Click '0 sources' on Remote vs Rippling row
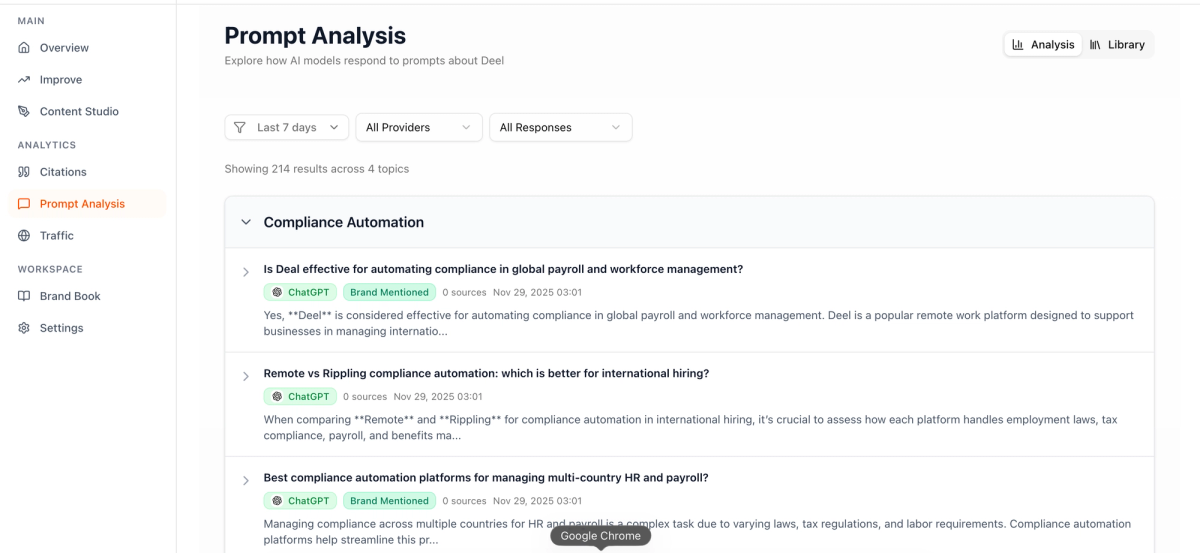The image size is (1200, 553). (365, 397)
